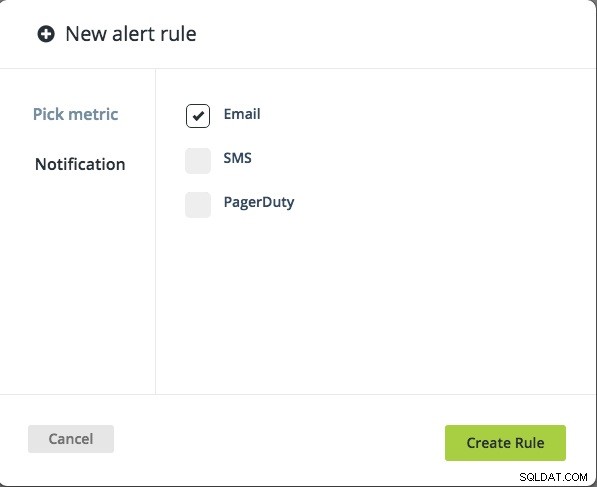This screenshot has height=487, width=597.
Task: Dismiss the dialog via Cancel
Action: pos(71,439)
